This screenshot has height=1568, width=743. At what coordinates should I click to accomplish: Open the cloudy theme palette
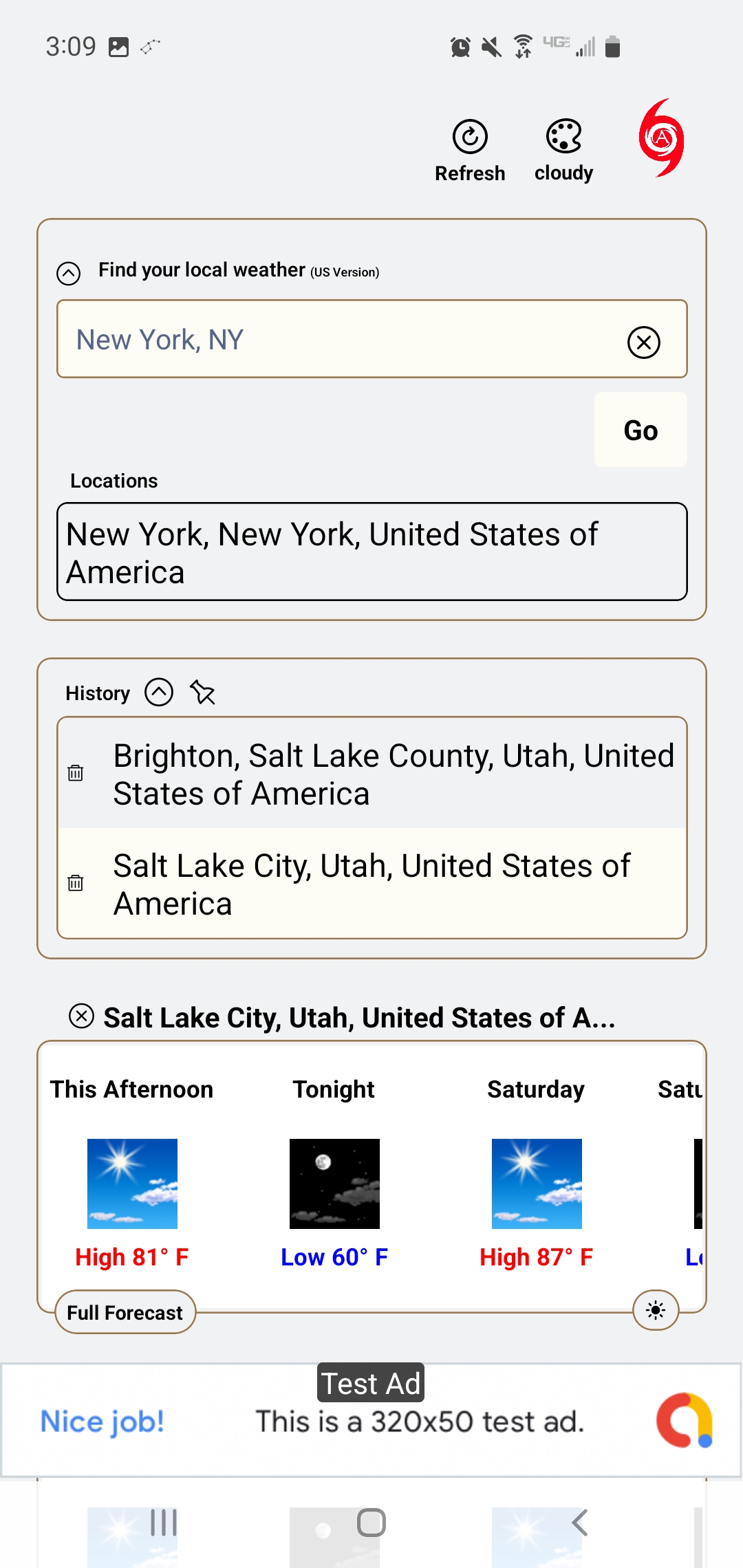pyautogui.click(x=563, y=137)
